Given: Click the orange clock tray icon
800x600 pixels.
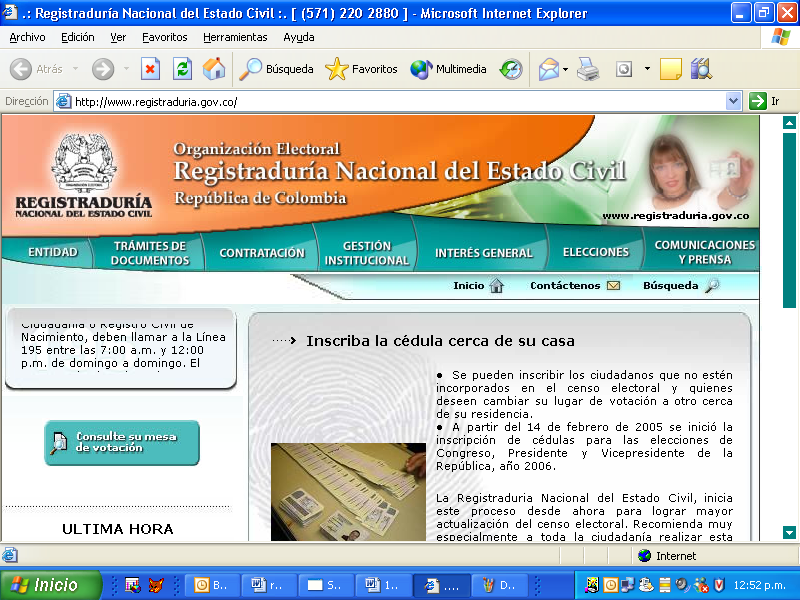Looking at the screenshot, I should [x=610, y=585].
